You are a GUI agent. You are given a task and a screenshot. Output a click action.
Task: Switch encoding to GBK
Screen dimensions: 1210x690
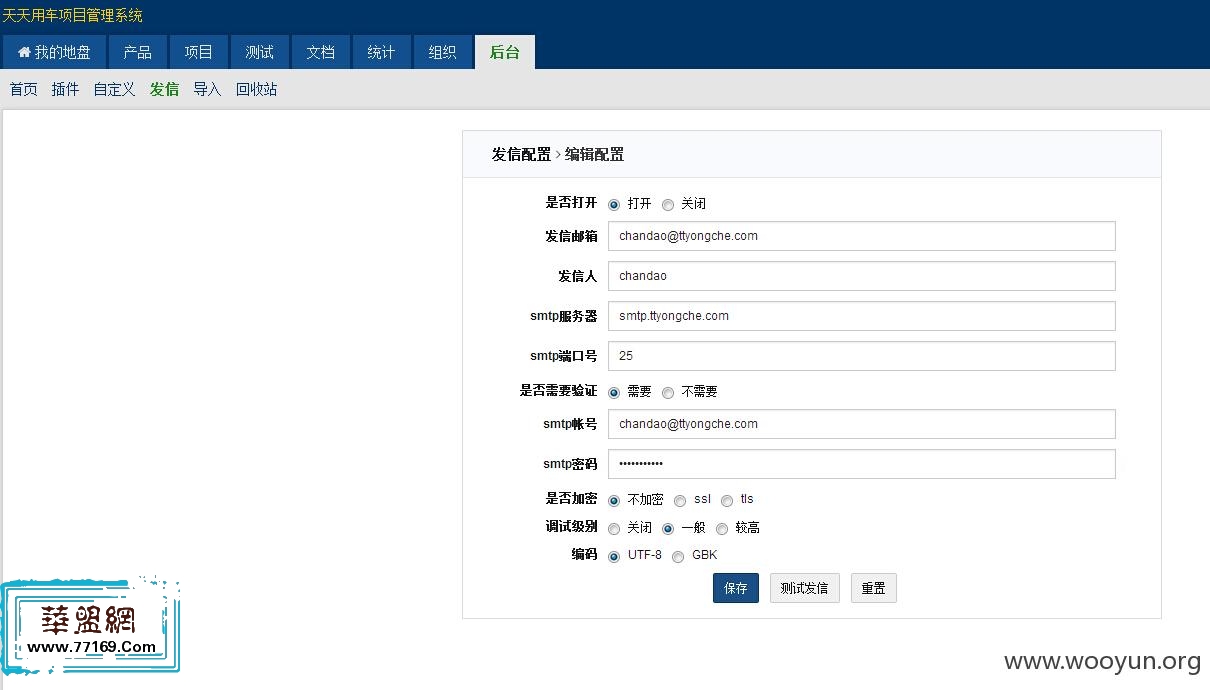[677, 555]
